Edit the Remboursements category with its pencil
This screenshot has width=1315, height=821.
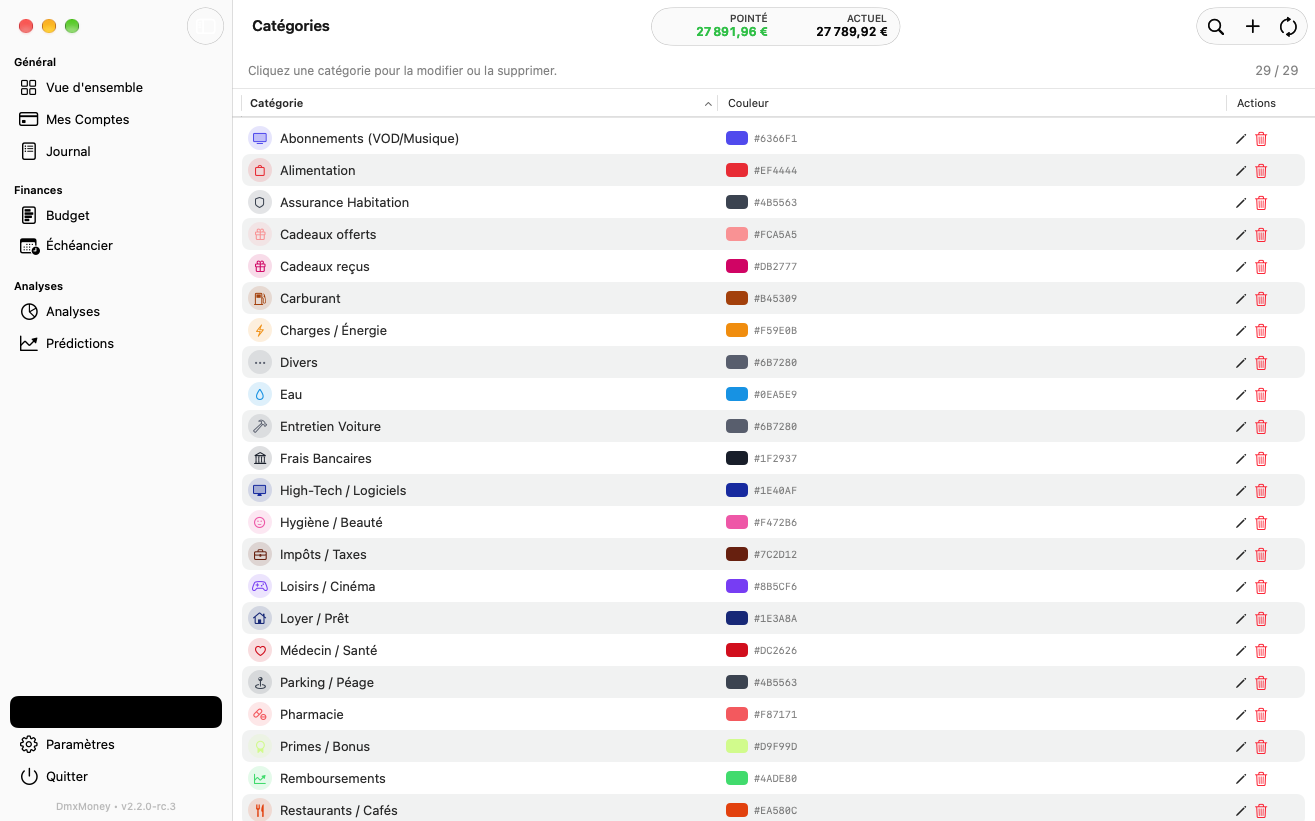tap(1241, 779)
